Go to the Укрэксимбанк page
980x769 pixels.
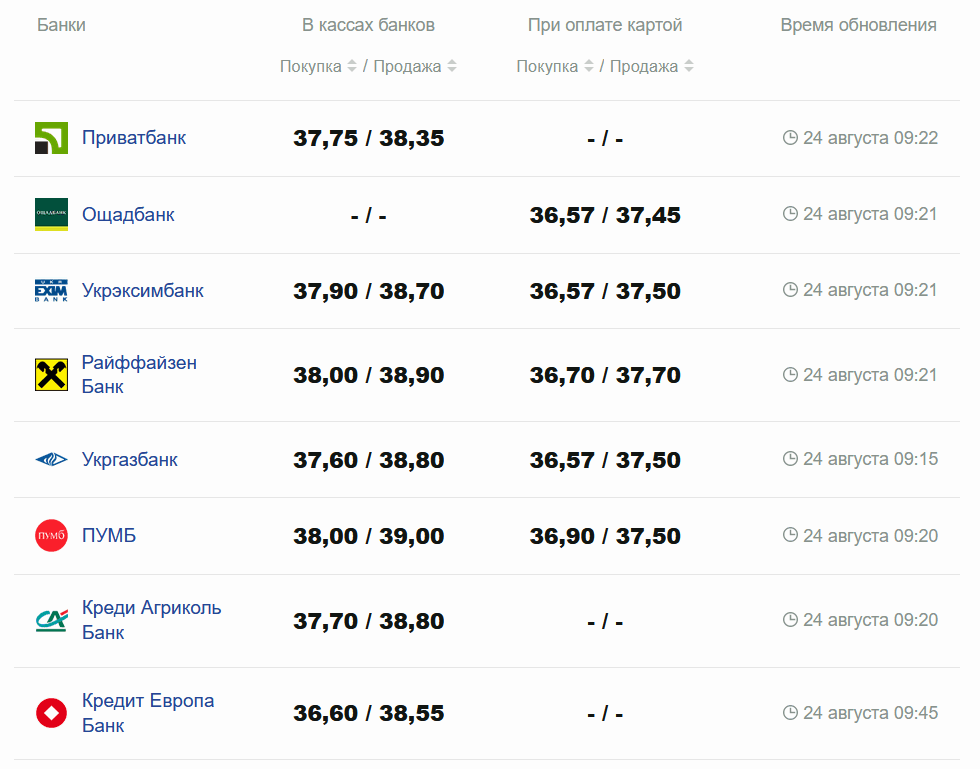[142, 291]
